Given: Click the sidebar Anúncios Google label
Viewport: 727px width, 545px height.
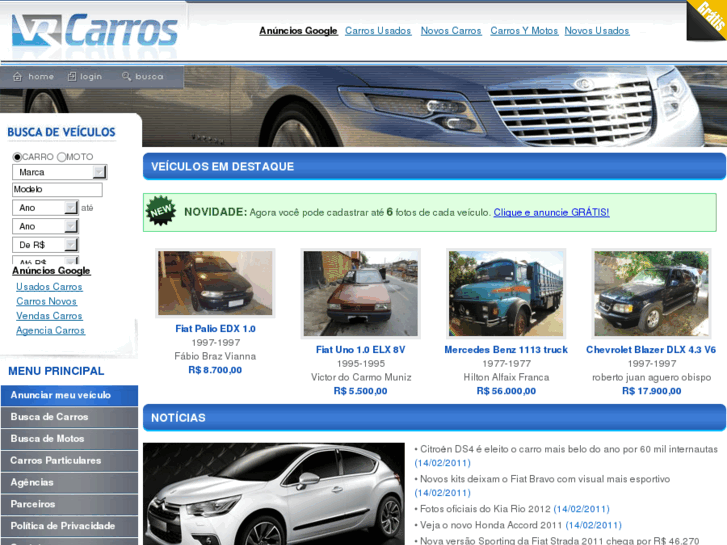Looking at the screenshot, I should (51, 270).
